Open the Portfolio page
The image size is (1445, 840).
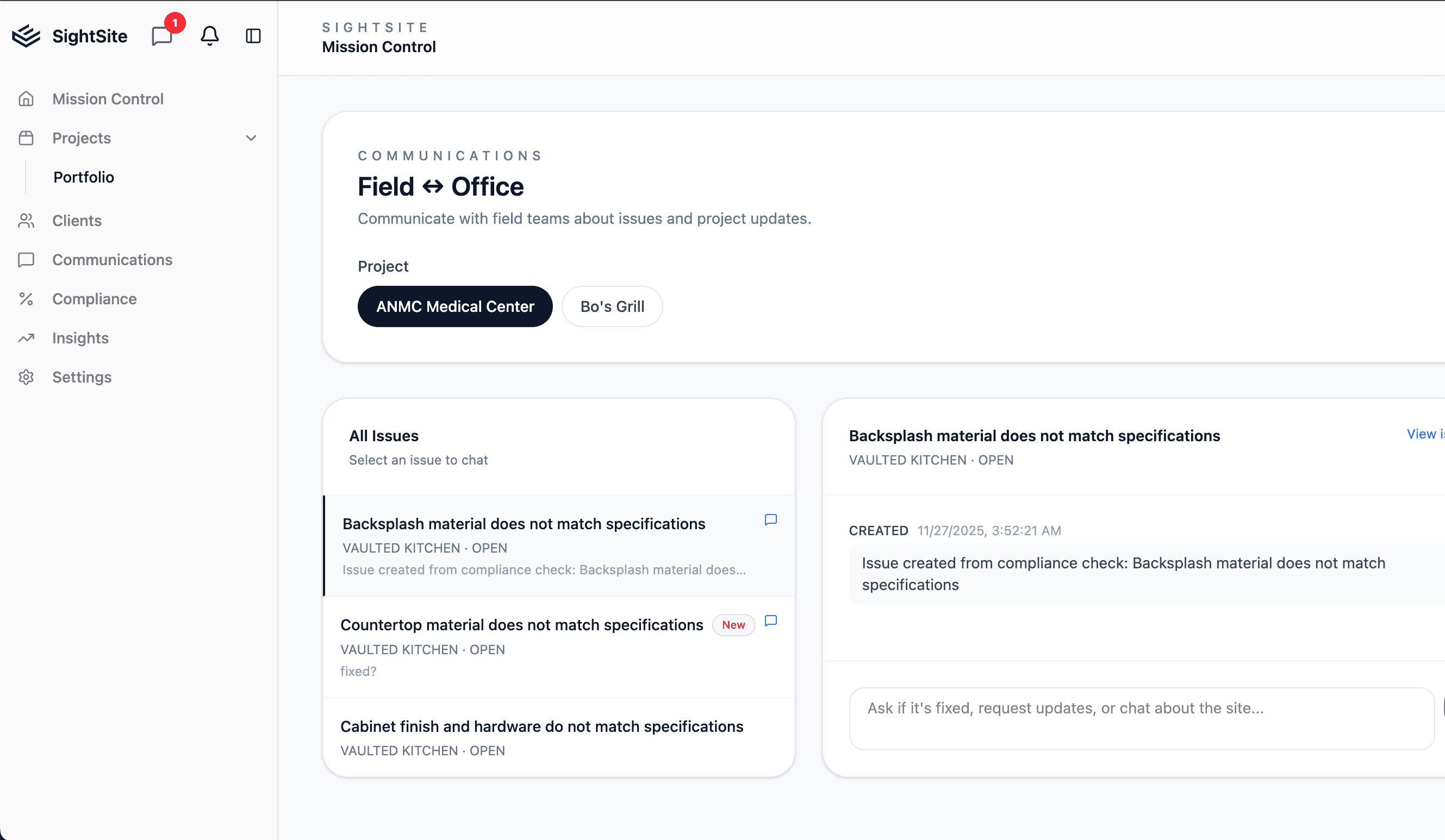(x=84, y=177)
